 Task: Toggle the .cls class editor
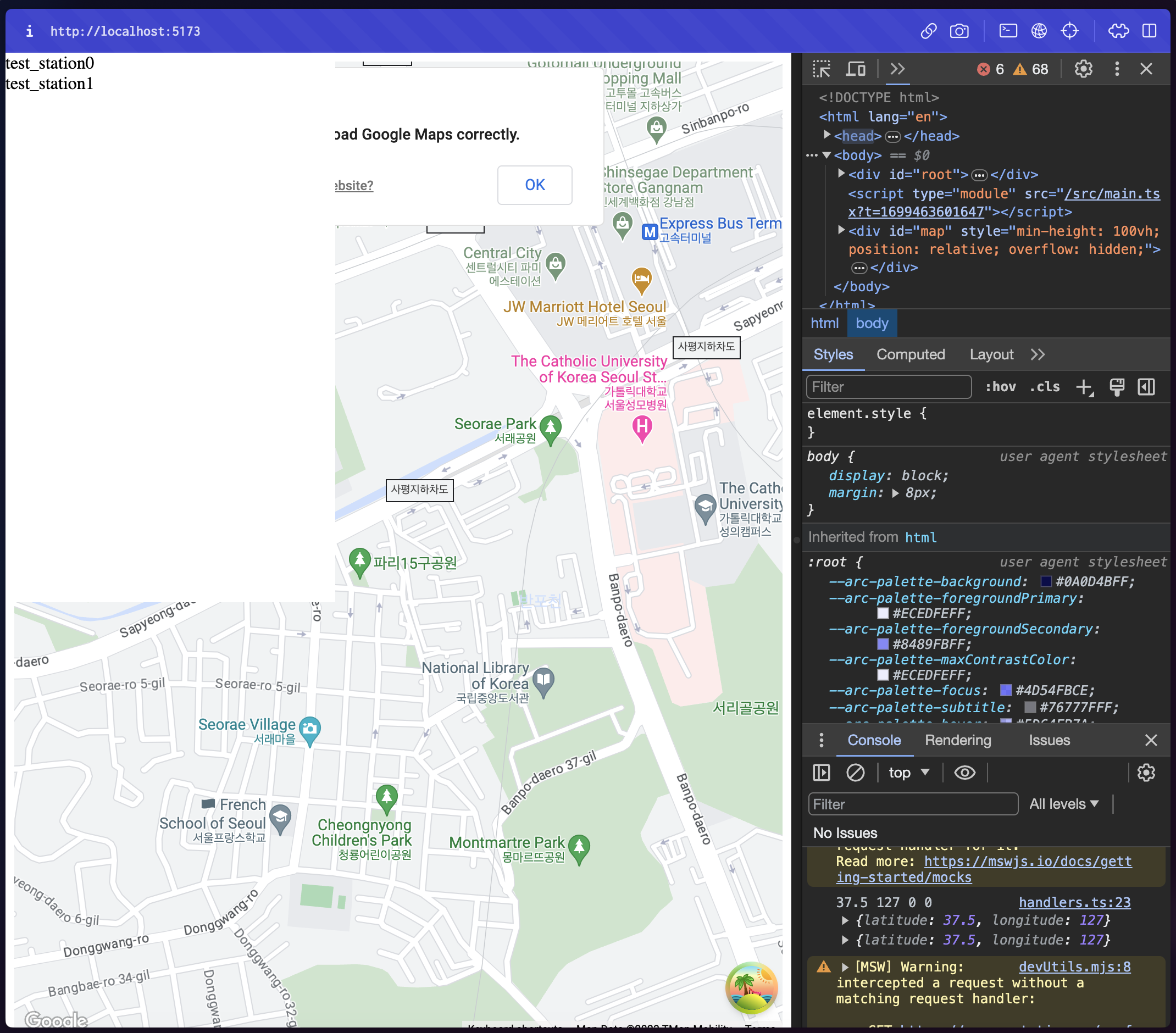(x=1045, y=387)
